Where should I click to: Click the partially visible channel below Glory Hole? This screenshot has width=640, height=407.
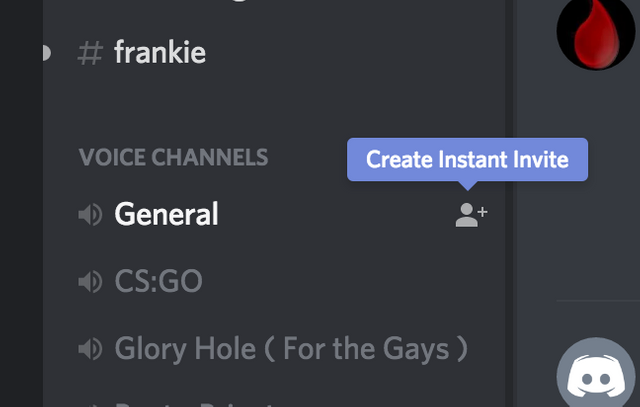tap(200, 402)
